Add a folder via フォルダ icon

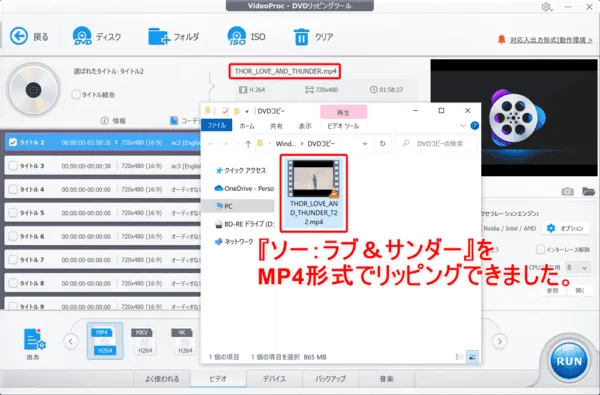pyautogui.click(x=158, y=37)
